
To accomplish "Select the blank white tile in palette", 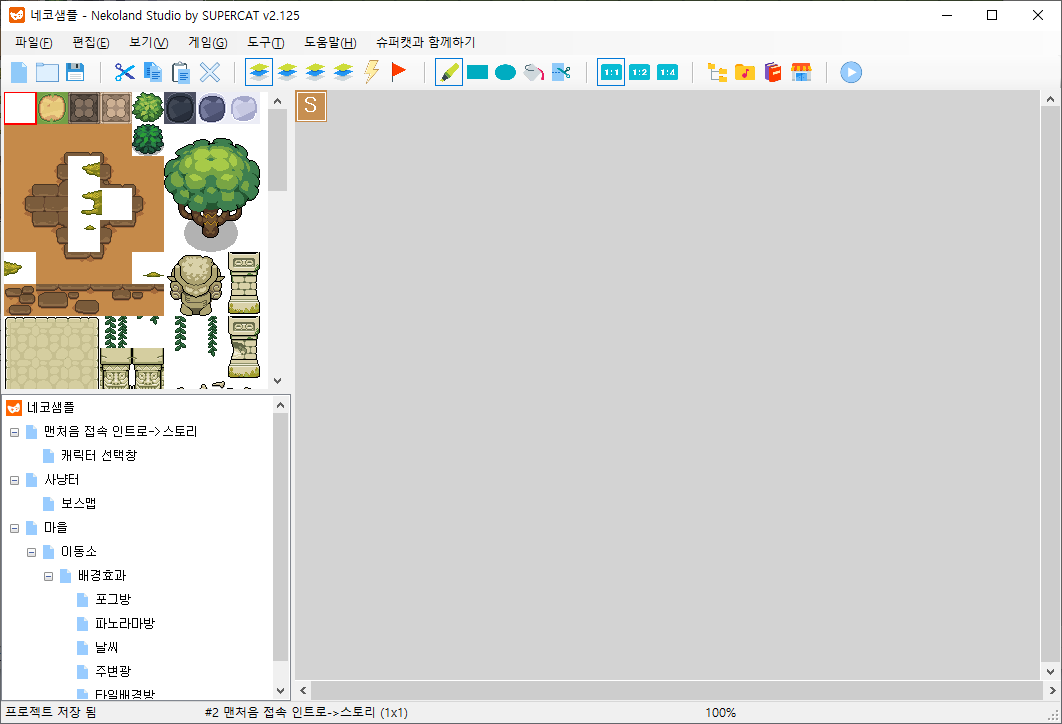I will pyautogui.click(x=20, y=108).
